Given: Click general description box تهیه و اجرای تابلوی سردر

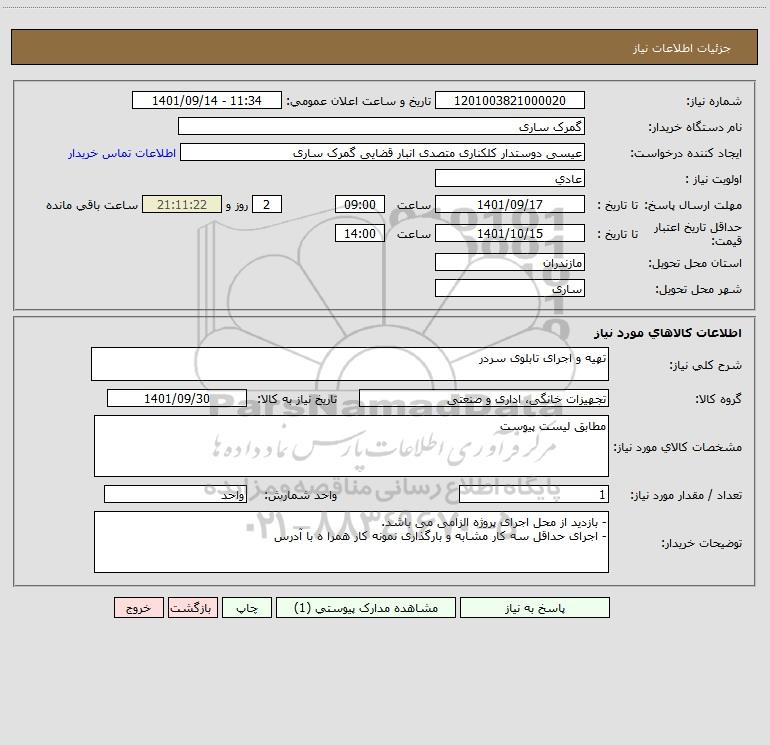Looking at the screenshot, I should 350,364.
